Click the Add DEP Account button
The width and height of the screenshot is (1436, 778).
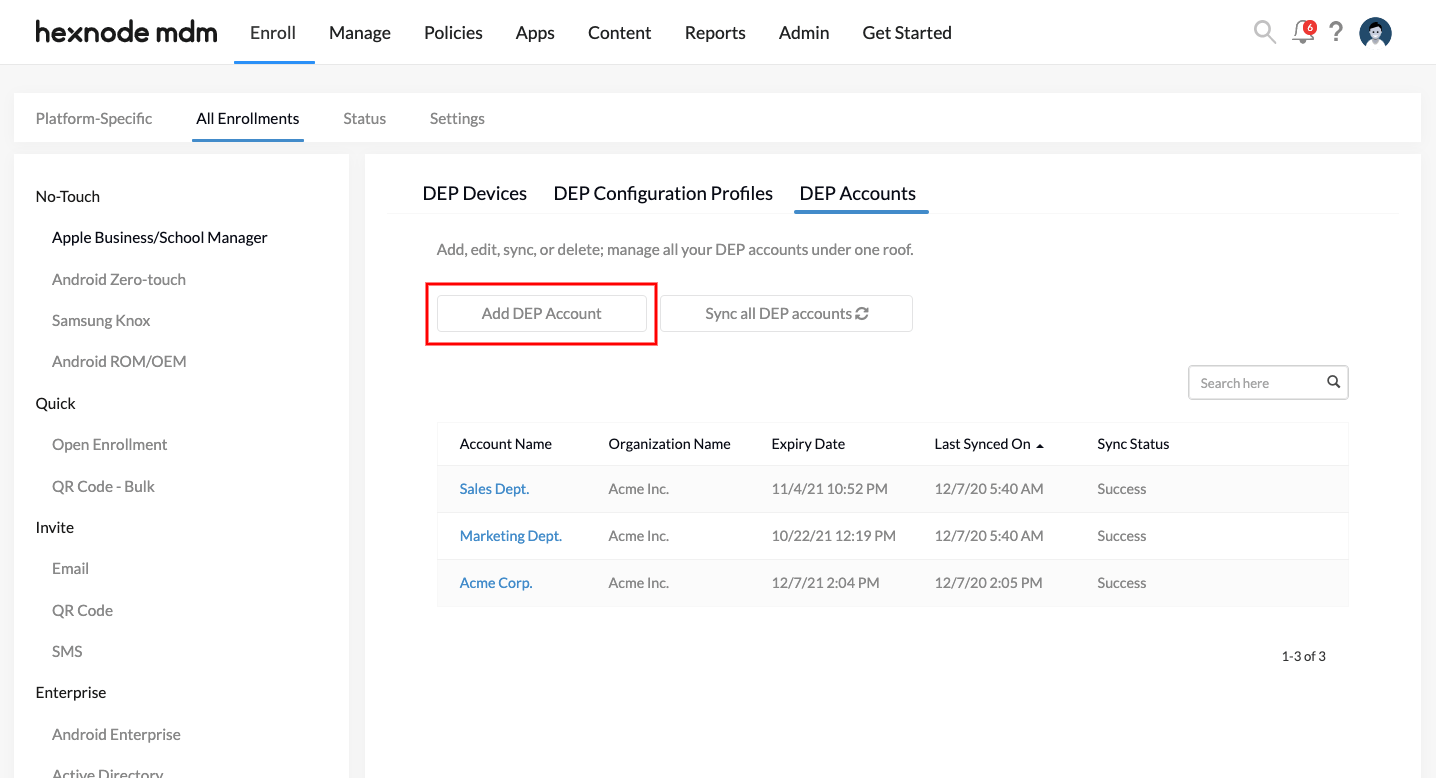tap(541, 313)
